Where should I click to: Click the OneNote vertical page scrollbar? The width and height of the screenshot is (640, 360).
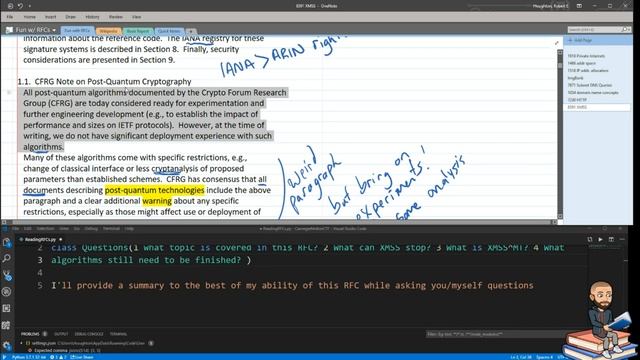560,135
